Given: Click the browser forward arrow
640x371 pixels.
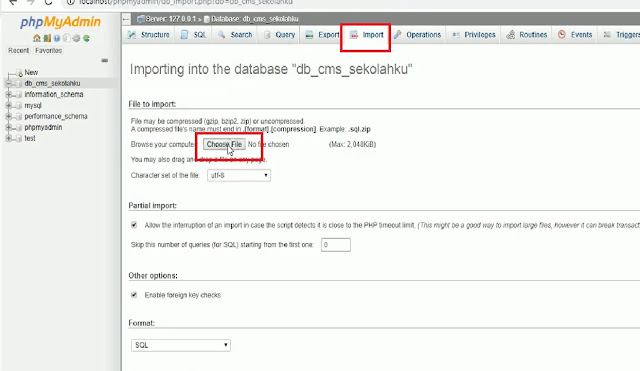Looking at the screenshot, I should point(31,2).
